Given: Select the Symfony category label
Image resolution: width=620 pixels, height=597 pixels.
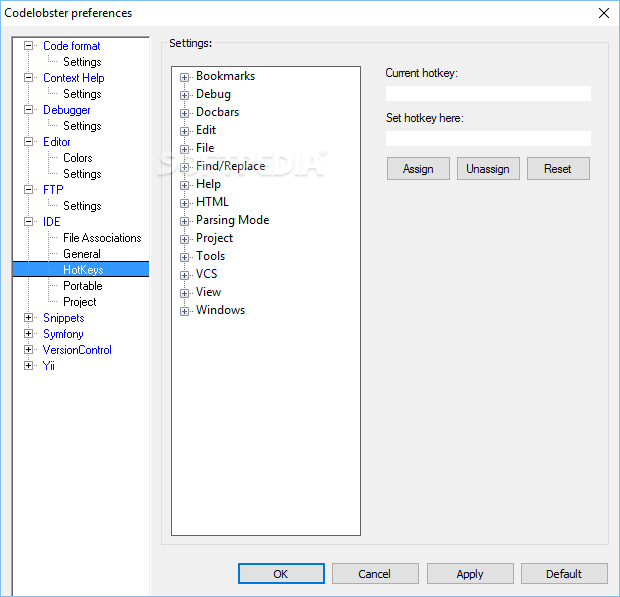Looking at the screenshot, I should pos(63,334).
